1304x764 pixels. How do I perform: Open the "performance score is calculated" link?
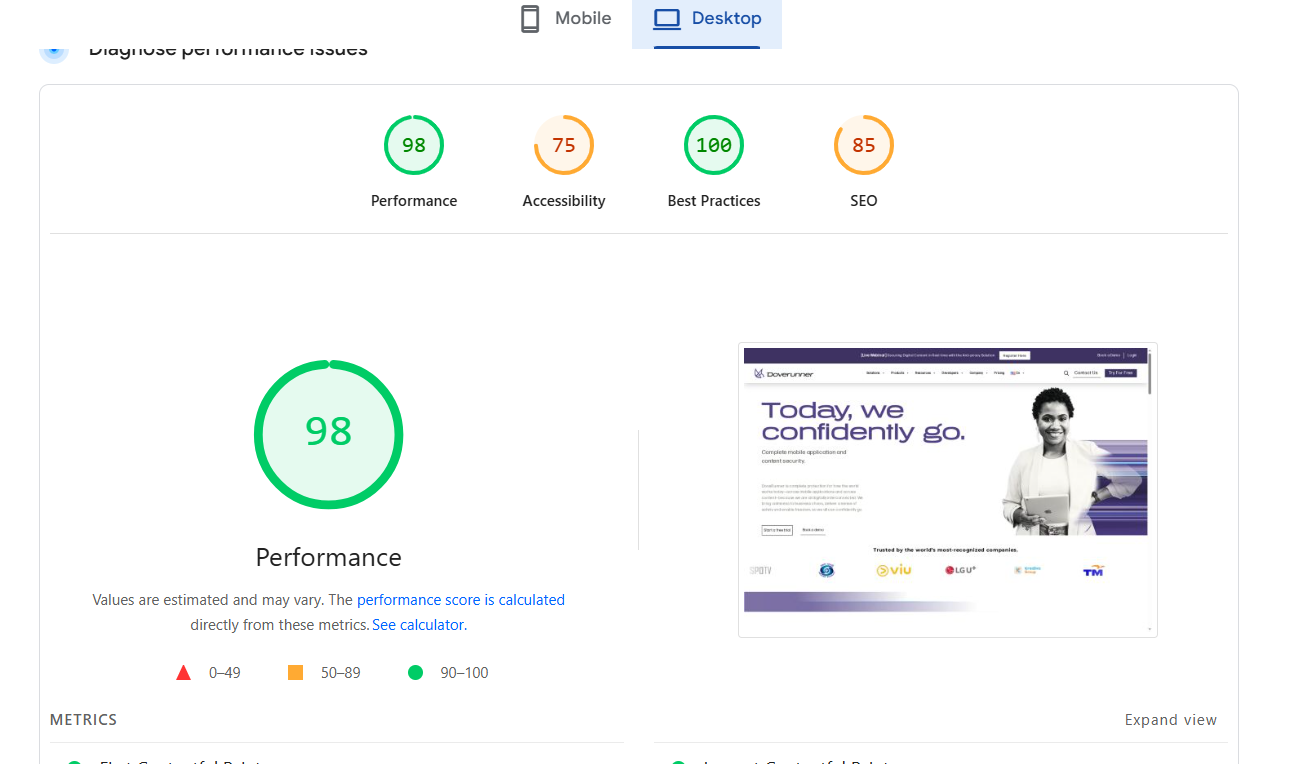[x=460, y=600]
